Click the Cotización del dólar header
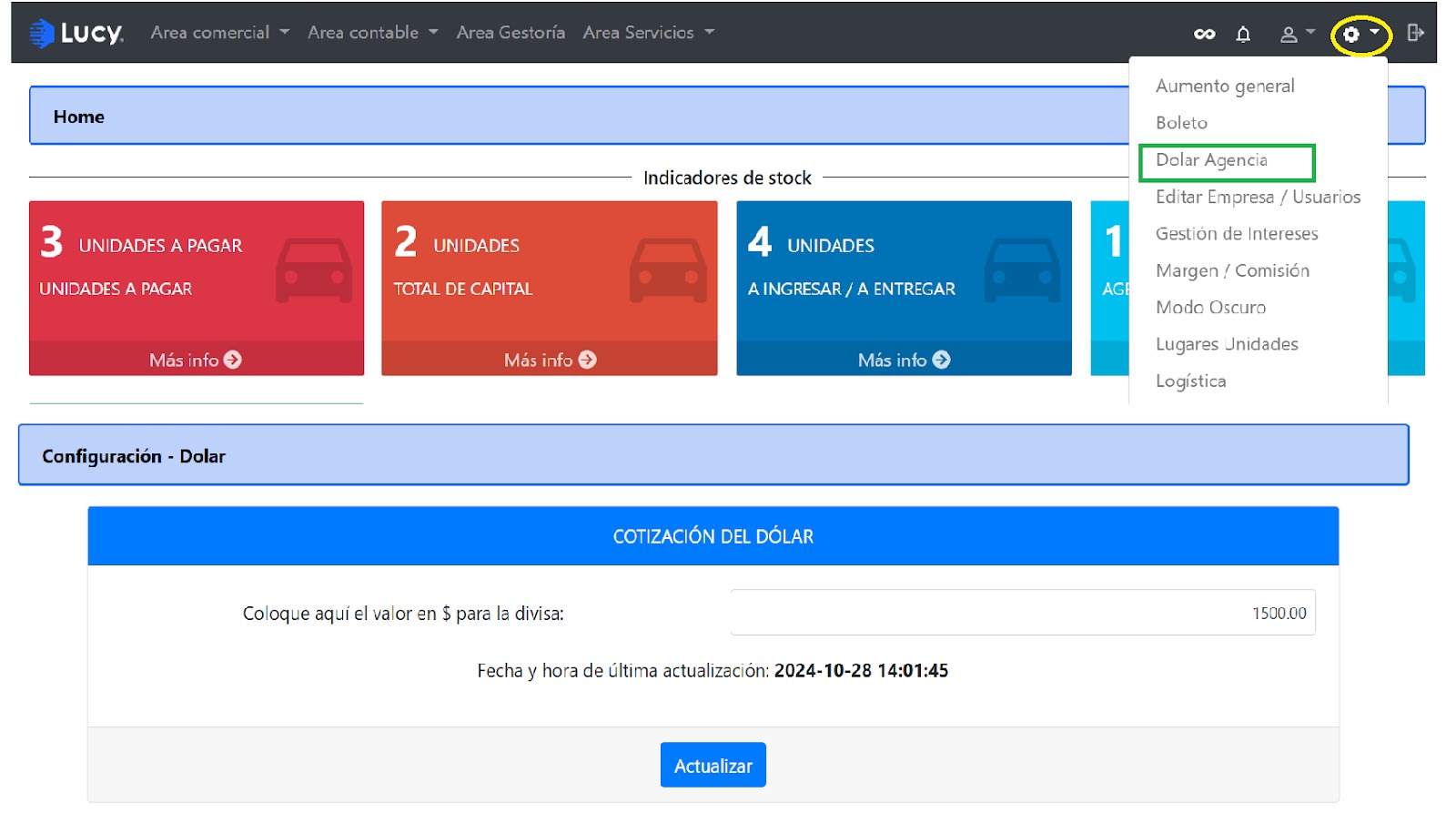Image resolution: width=1456 pixels, height=813 pixels. pos(713,536)
